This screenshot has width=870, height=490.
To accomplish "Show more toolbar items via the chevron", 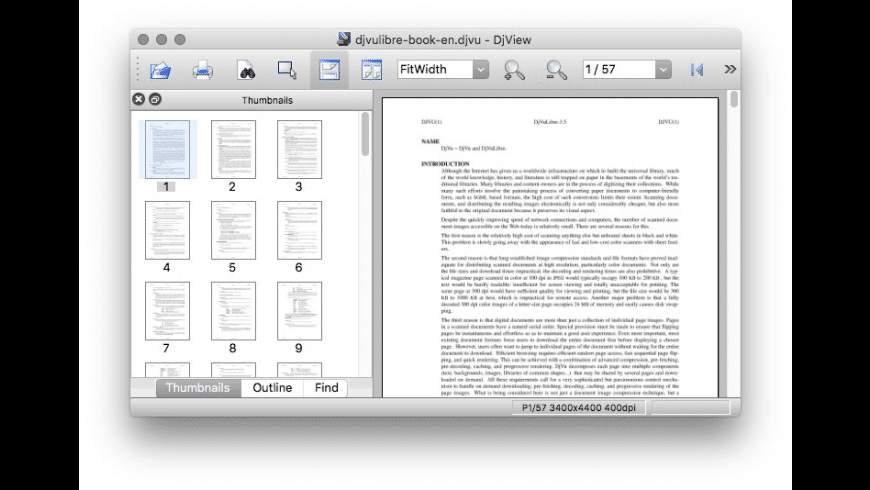I will (730, 69).
